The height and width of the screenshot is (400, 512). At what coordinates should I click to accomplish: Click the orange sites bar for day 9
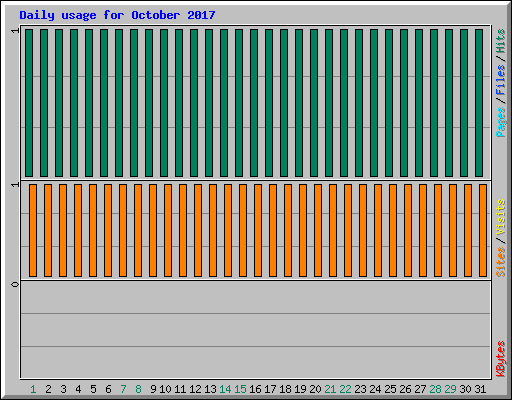click(153, 230)
